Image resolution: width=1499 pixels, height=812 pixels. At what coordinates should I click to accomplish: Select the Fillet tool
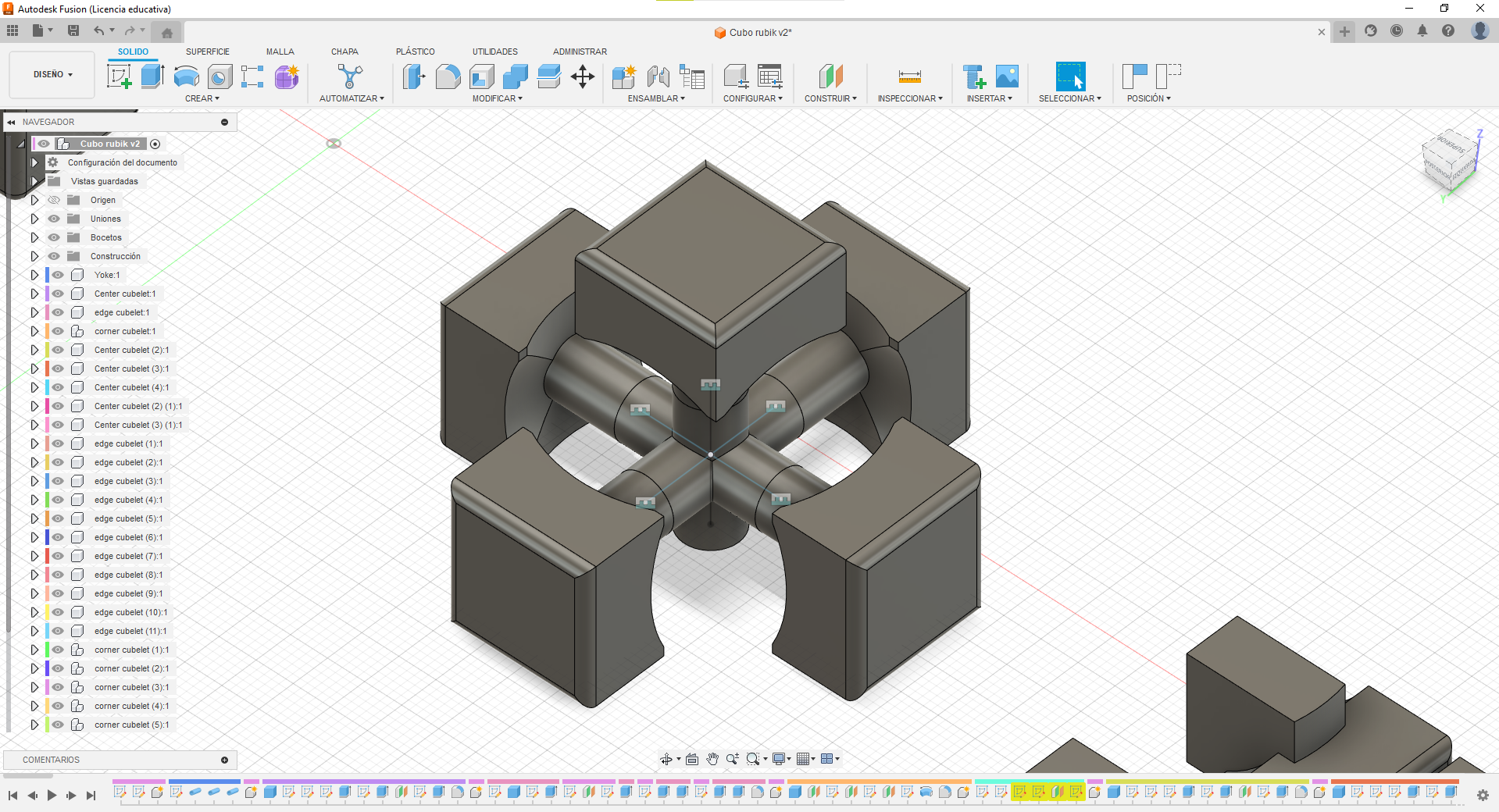[448, 77]
